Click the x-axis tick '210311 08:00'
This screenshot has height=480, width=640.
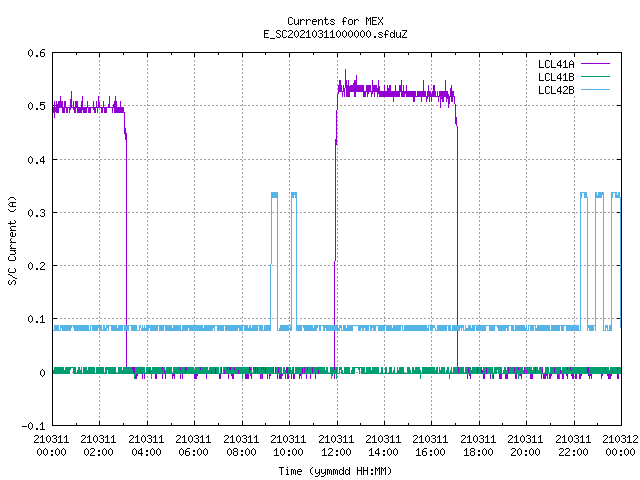point(241,446)
